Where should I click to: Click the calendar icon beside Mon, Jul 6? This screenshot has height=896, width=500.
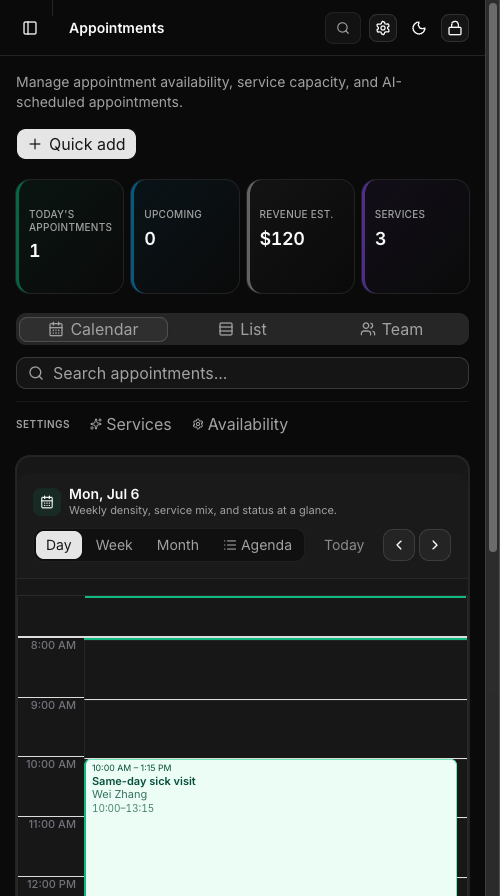(47, 502)
